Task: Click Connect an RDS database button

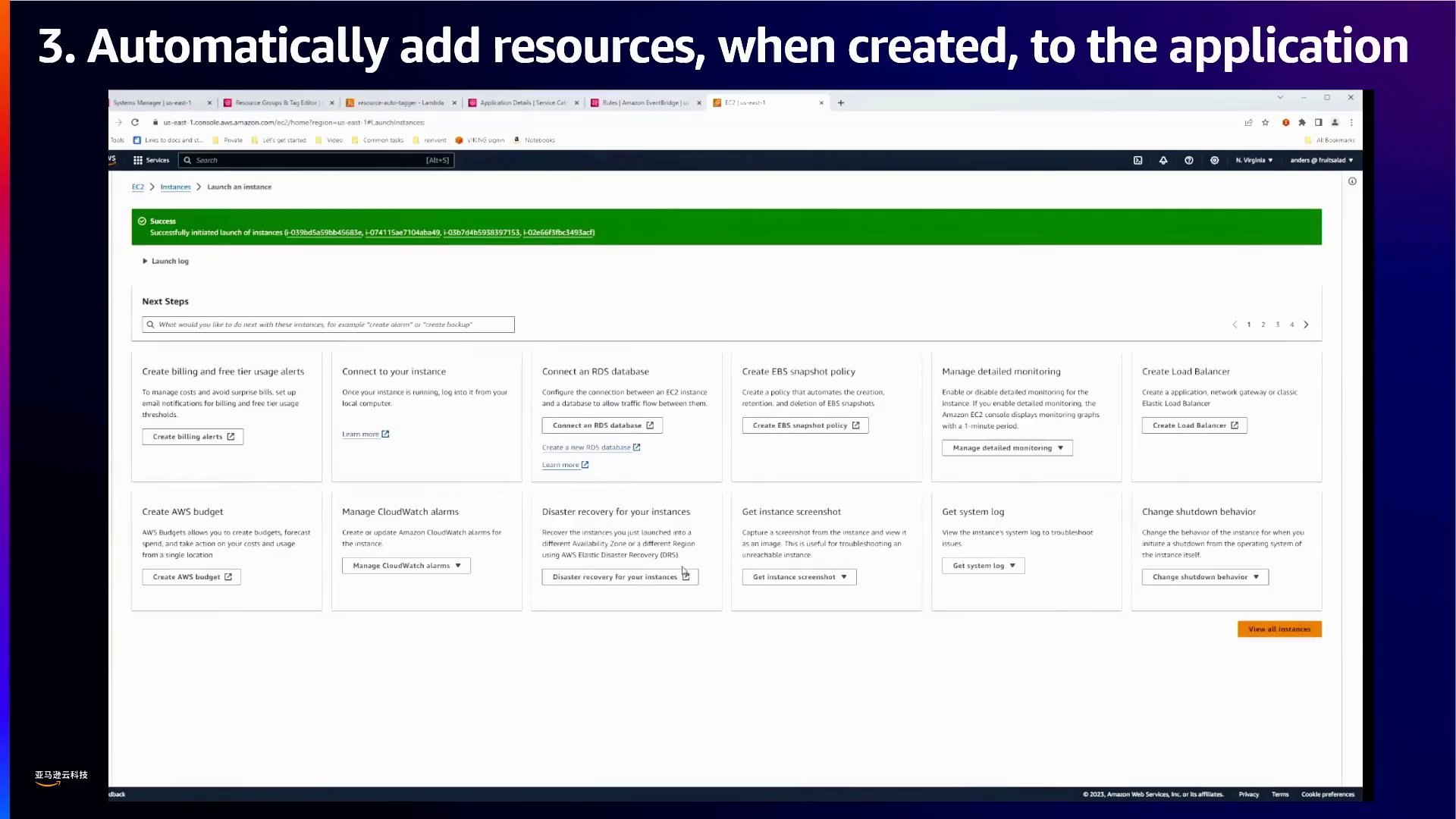Action: click(x=602, y=425)
